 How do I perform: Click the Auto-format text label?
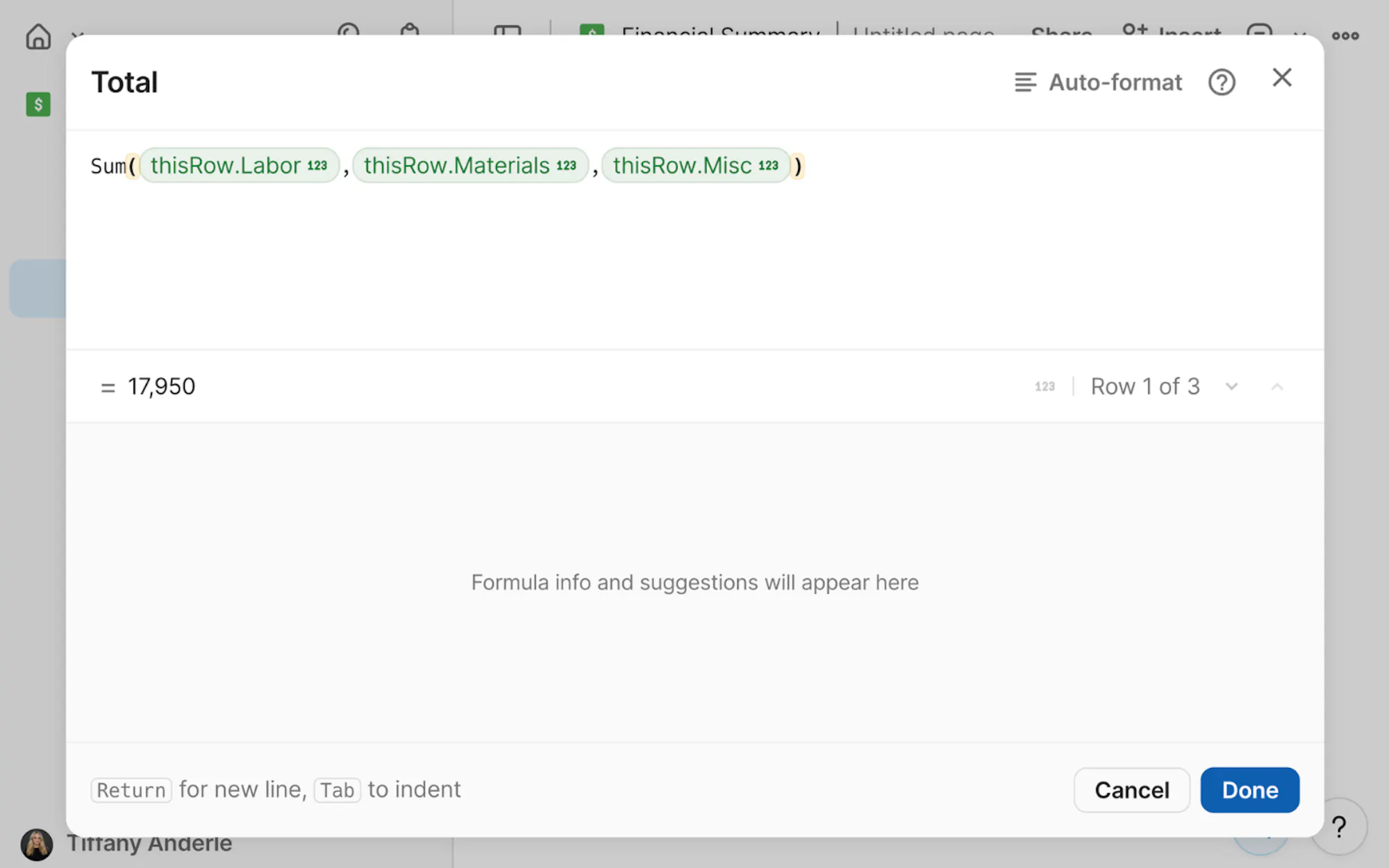[1115, 83]
